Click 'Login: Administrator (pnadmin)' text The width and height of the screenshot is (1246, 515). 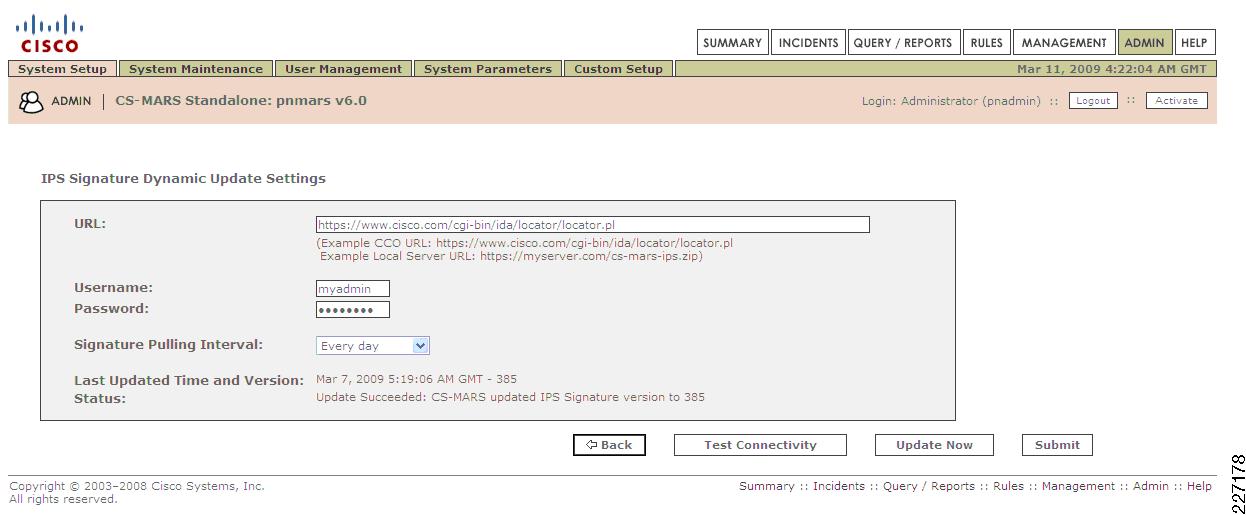951,101
